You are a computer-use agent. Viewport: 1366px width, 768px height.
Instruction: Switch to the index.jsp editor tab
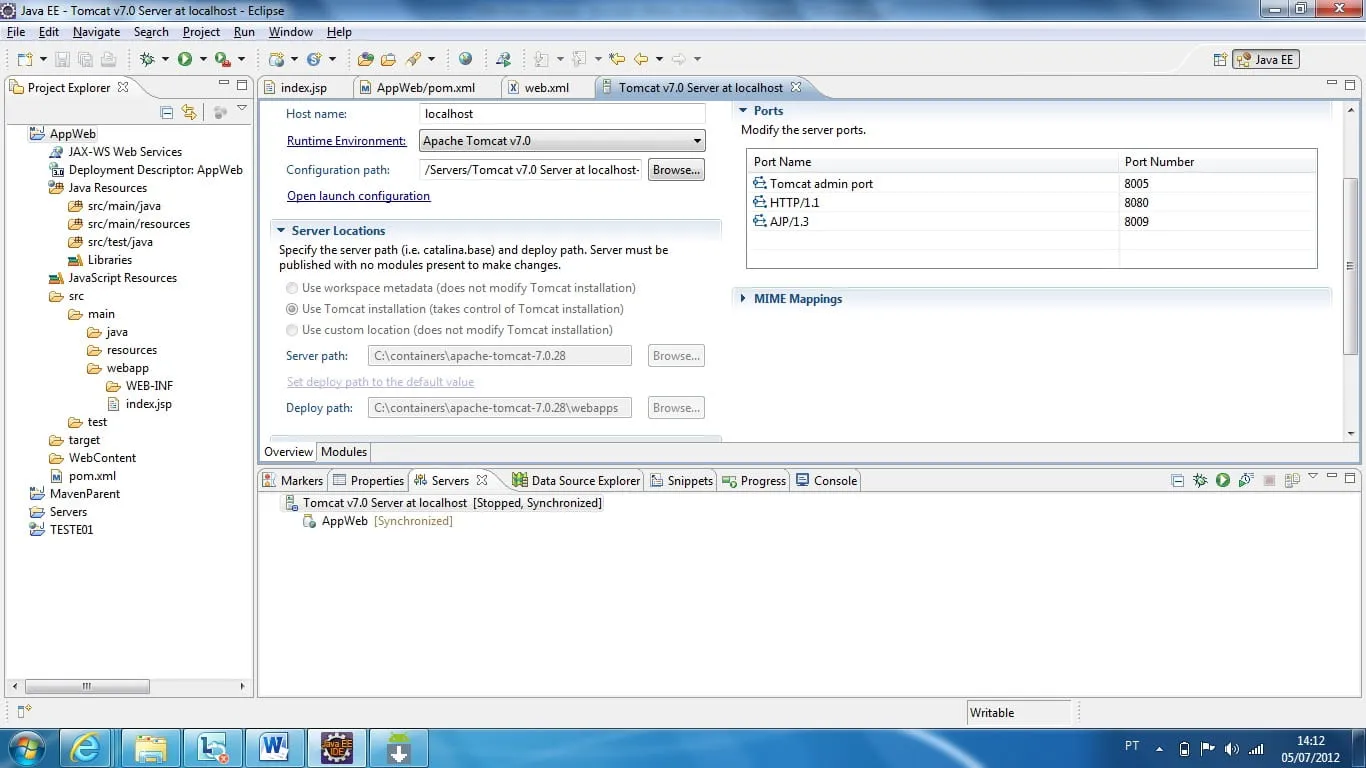[x=303, y=88]
